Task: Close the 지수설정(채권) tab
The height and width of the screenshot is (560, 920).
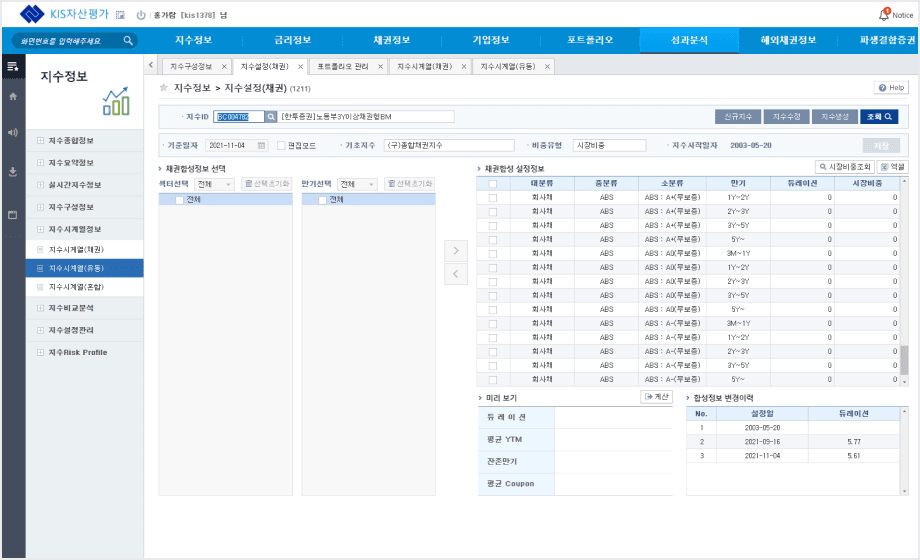Action: pos(300,67)
